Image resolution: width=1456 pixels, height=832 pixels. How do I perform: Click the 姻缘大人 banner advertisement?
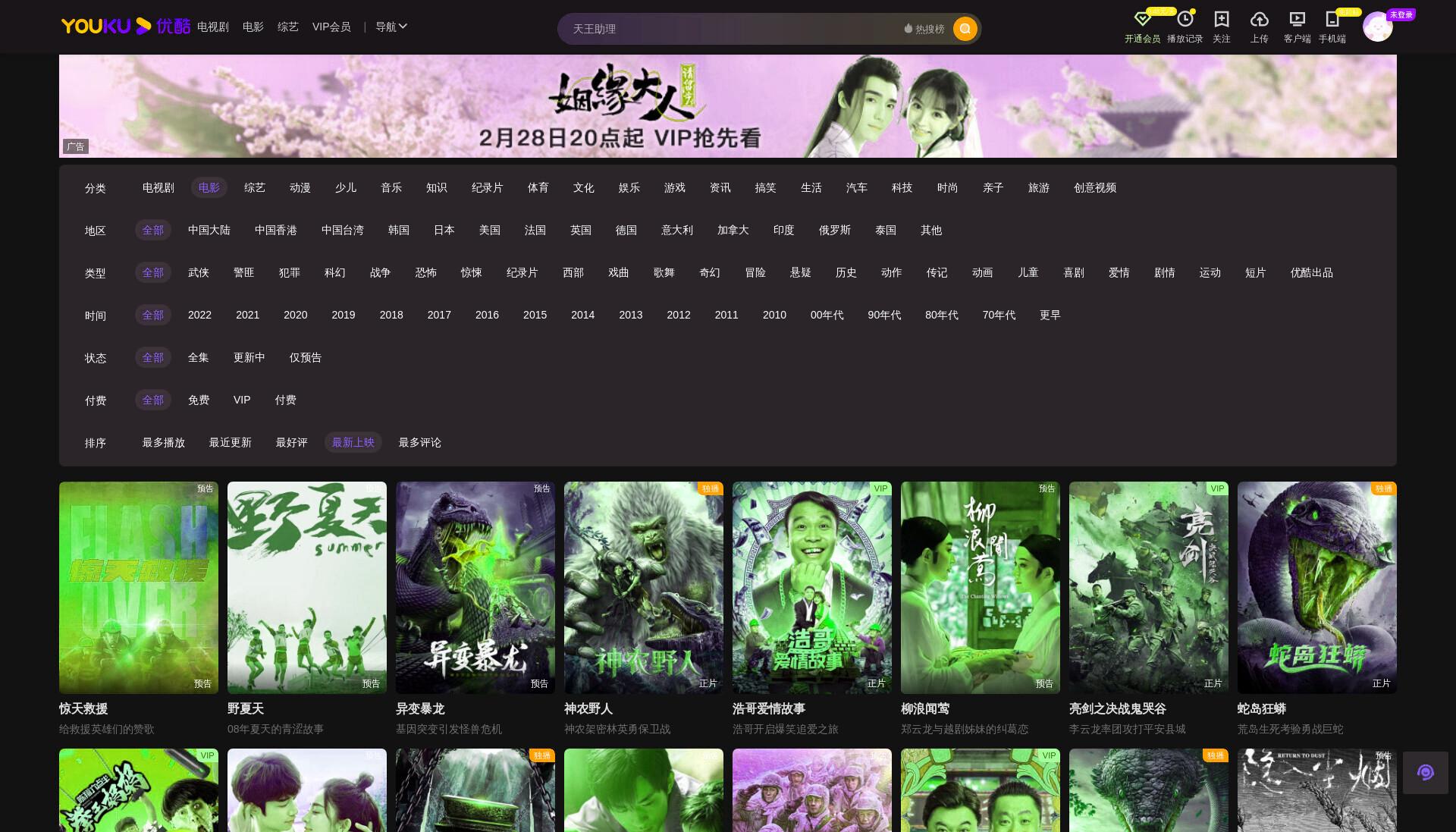[728, 106]
